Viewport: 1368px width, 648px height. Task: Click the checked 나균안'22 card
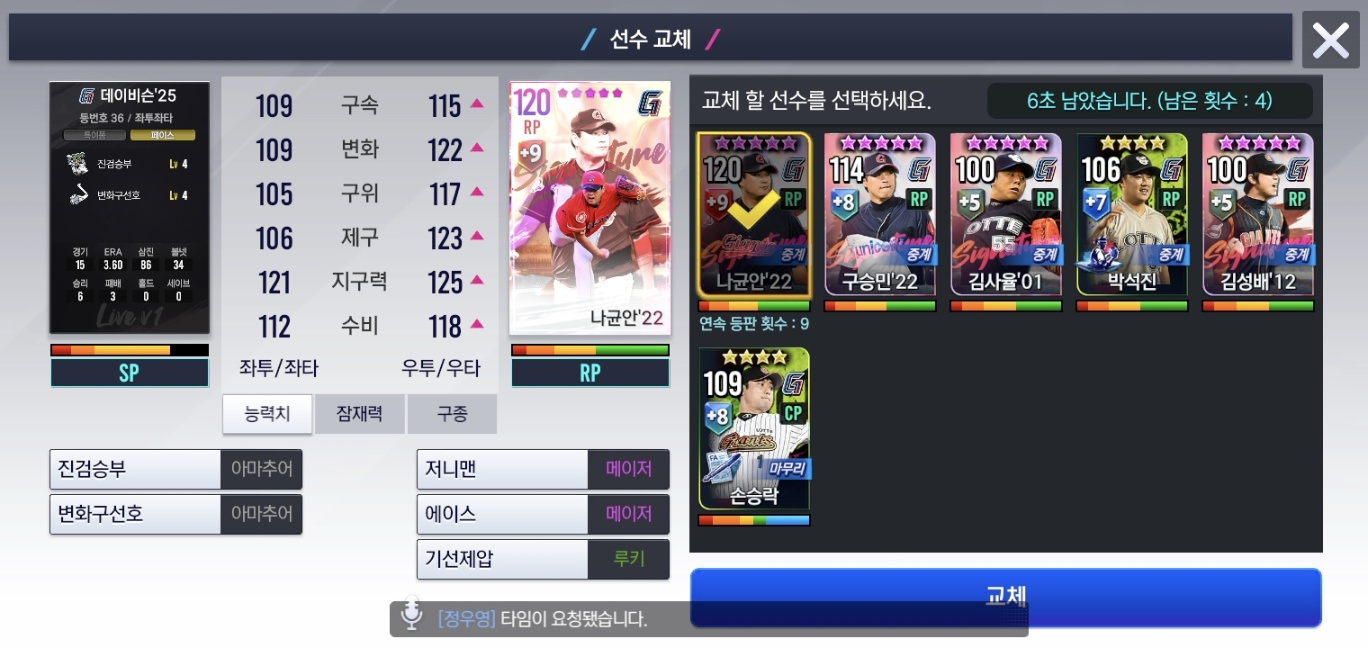click(x=754, y=214)
